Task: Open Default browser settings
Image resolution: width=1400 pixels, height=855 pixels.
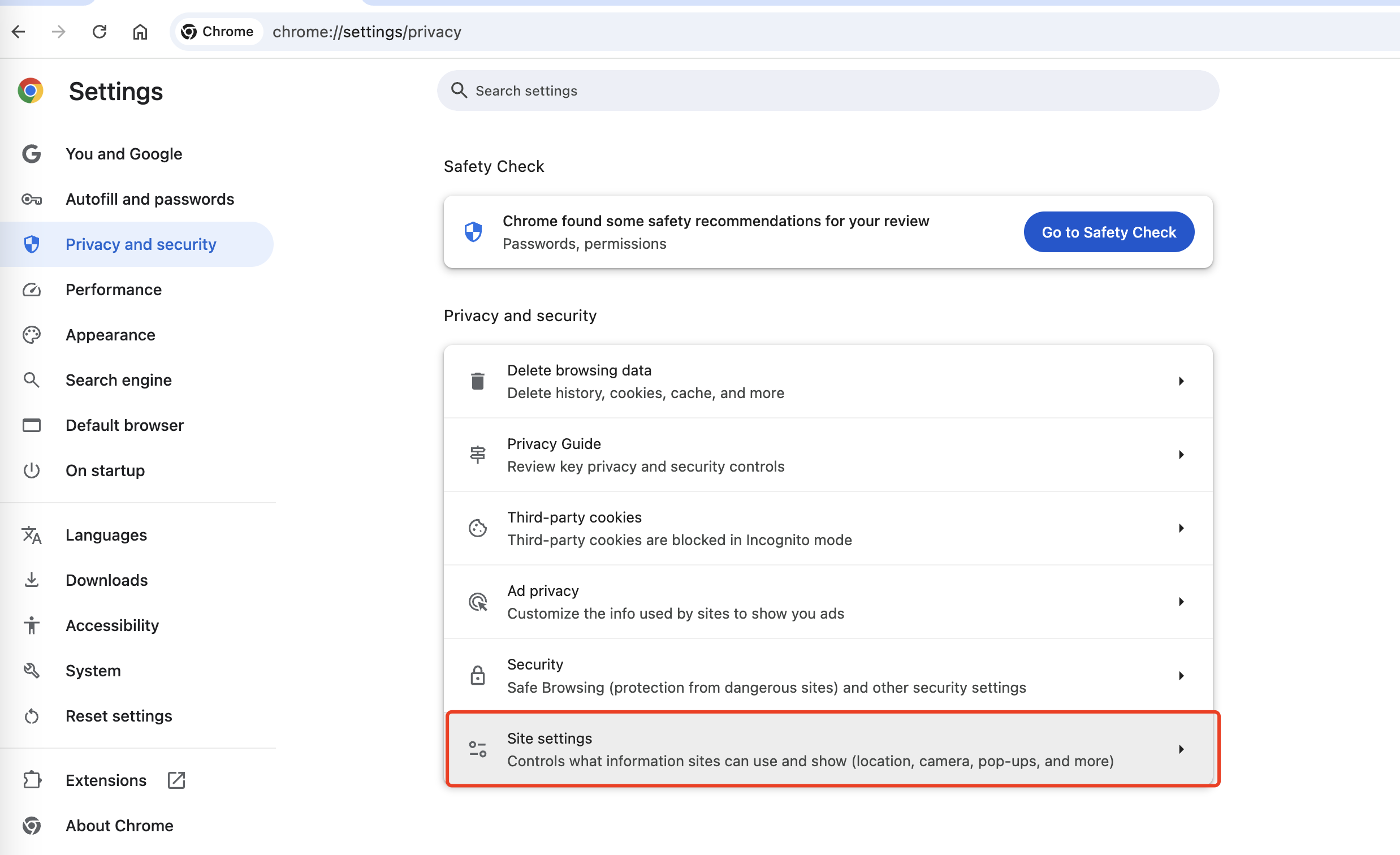Action: point(136,425)
